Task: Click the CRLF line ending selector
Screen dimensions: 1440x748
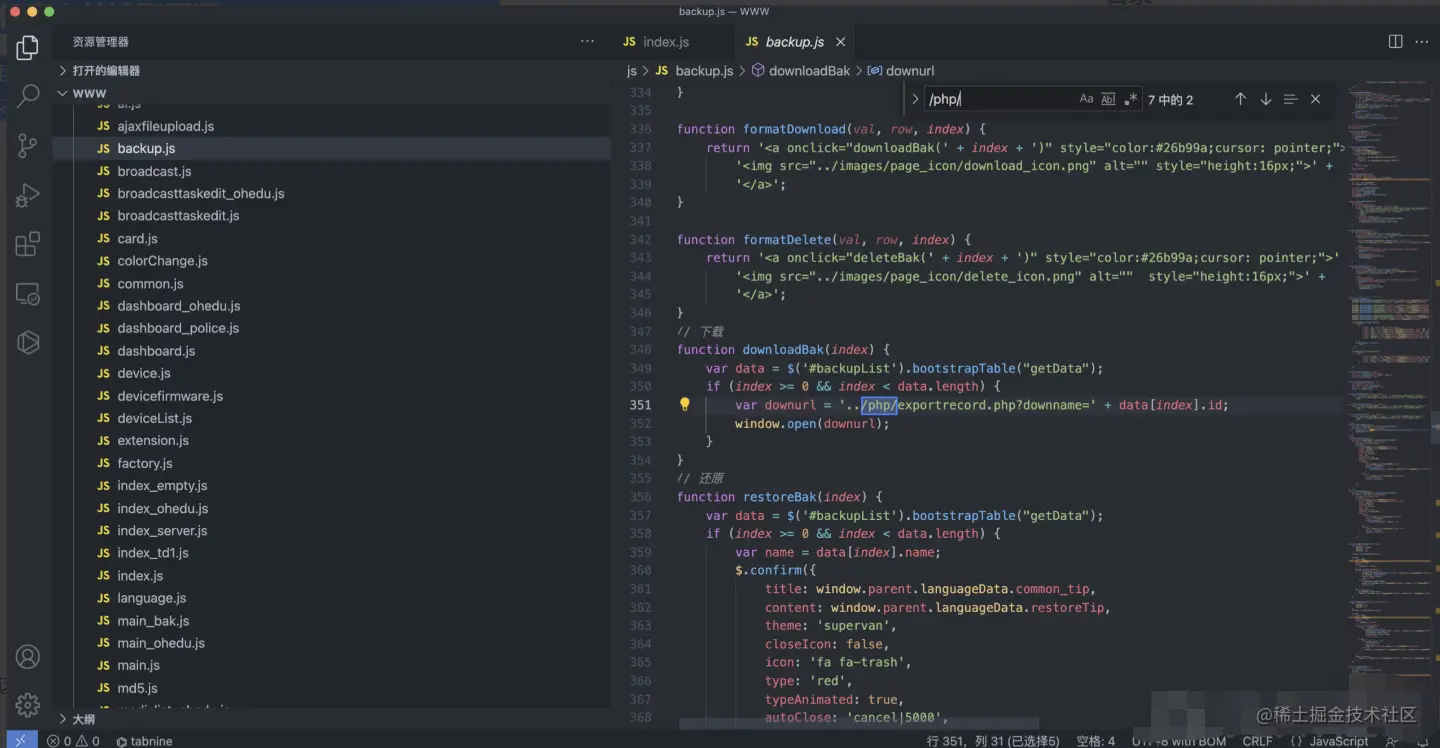Action: pyautogui.click(x=1257, y=741)
